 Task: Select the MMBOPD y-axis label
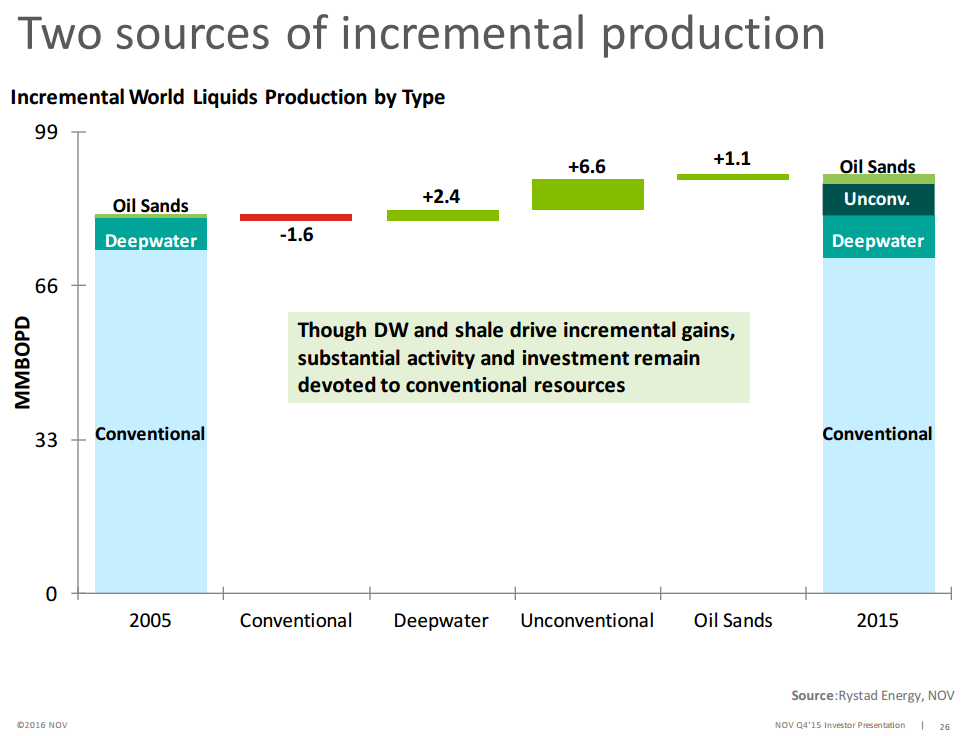(x=22, y=363)
